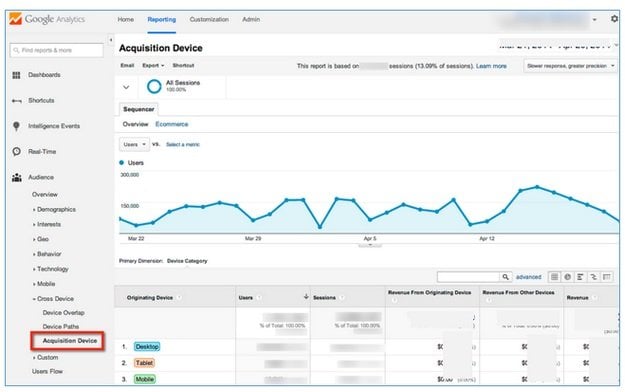Open the Export dropdown

tap(153, 65)
